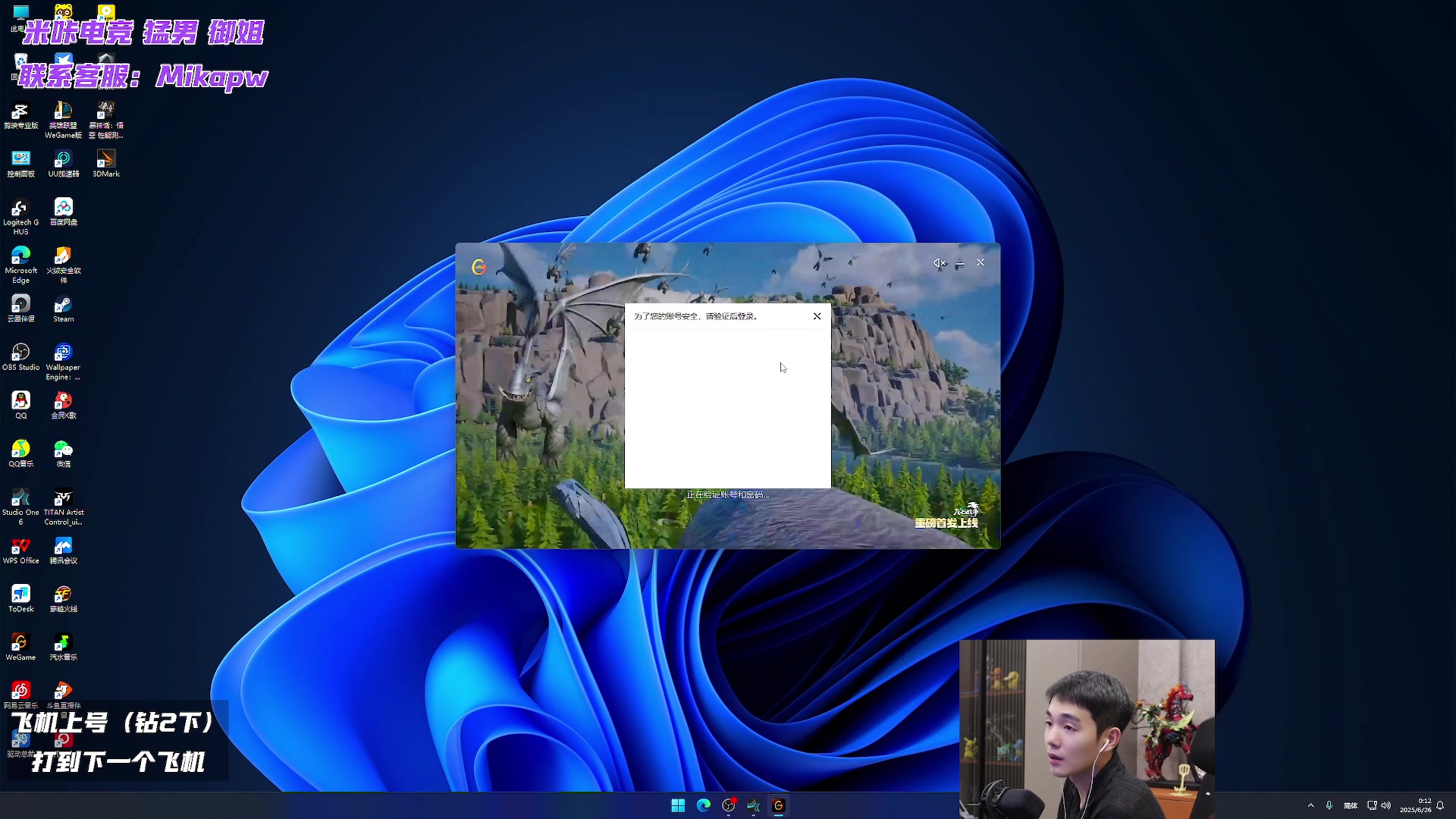Select 腾讯会议 desktop shortcut

click(63, 551)
